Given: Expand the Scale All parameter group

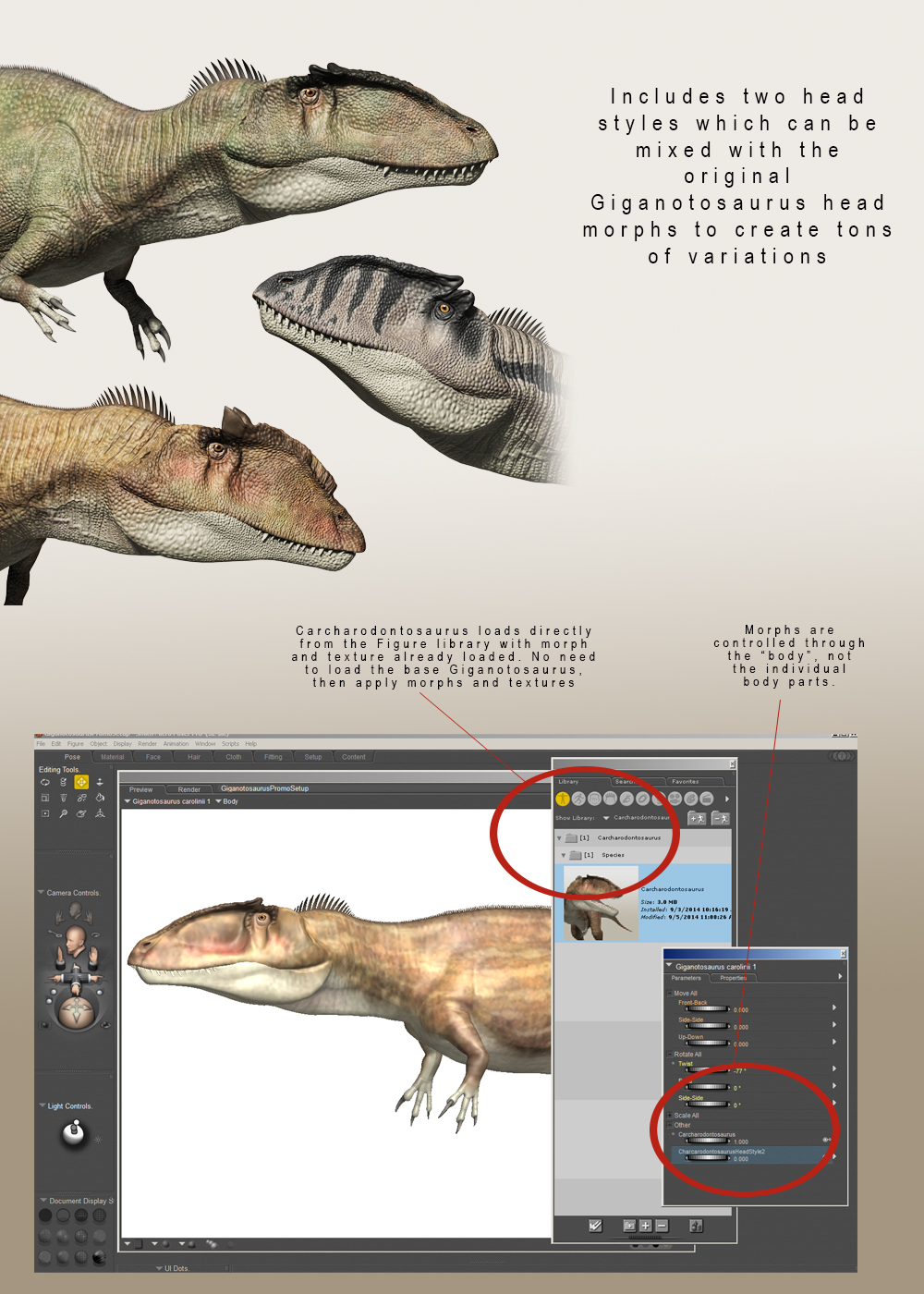Looking at the screenshot, I should click(669, 1116).
